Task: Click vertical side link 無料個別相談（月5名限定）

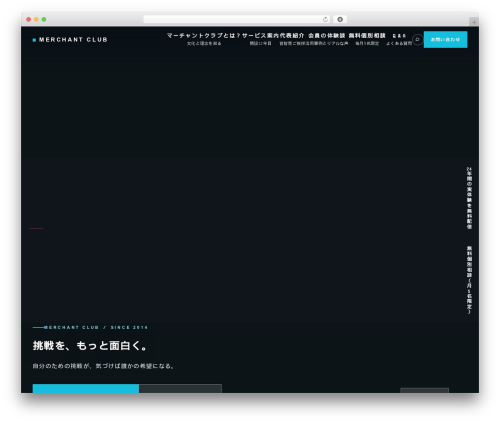Action: 469,280
